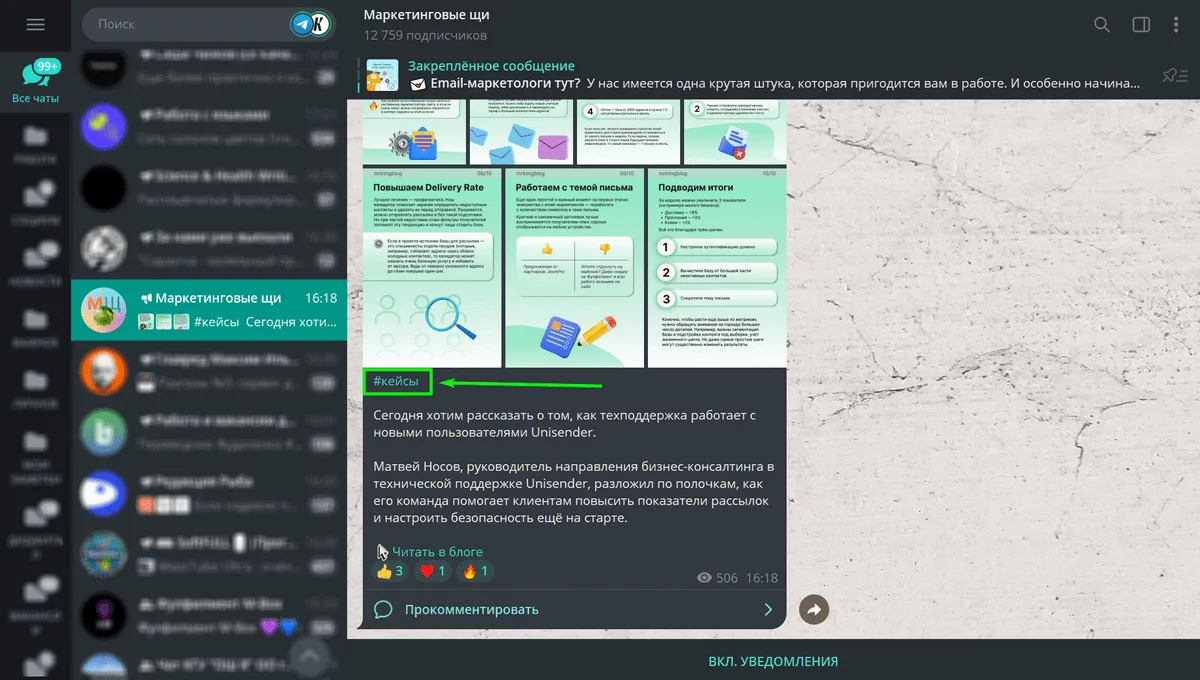Search within this channel via magnifier icon
Viewport: 1200px width, 680px height.
1101,25
